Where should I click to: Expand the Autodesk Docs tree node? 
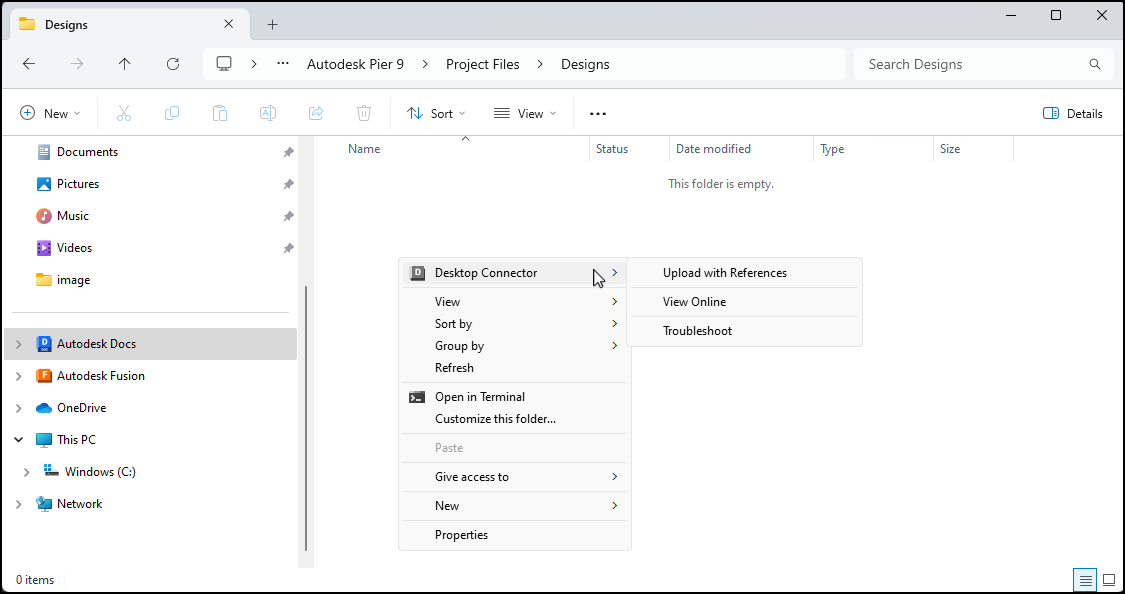click(18, 344)
